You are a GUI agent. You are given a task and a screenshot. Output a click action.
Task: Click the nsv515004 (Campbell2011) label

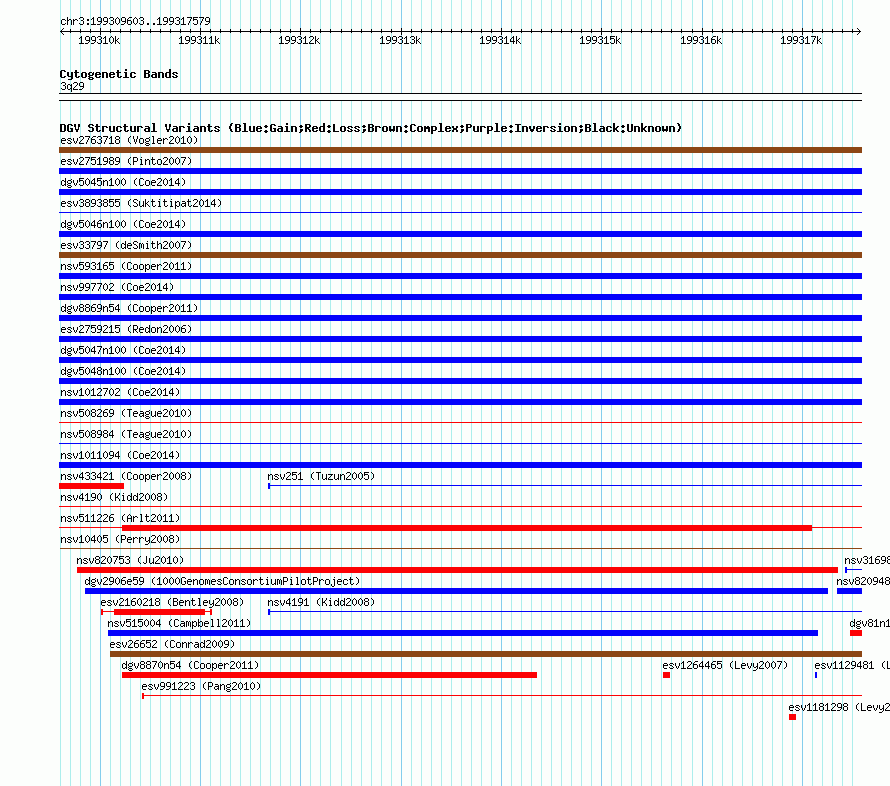[179, 623]
